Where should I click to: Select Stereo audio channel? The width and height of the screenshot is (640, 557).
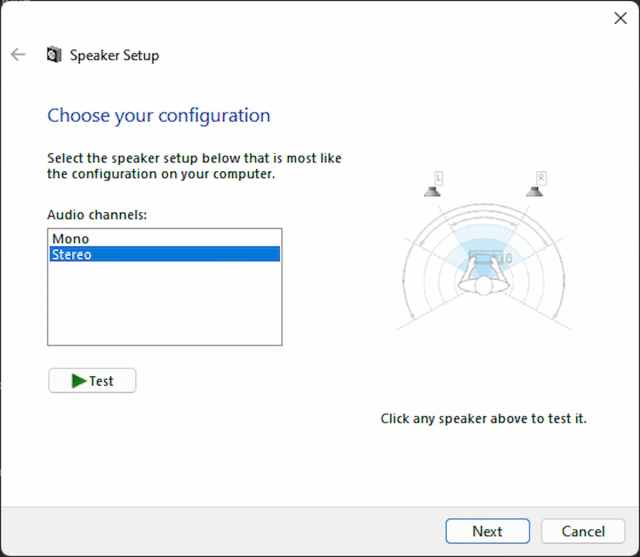point(72,255)
